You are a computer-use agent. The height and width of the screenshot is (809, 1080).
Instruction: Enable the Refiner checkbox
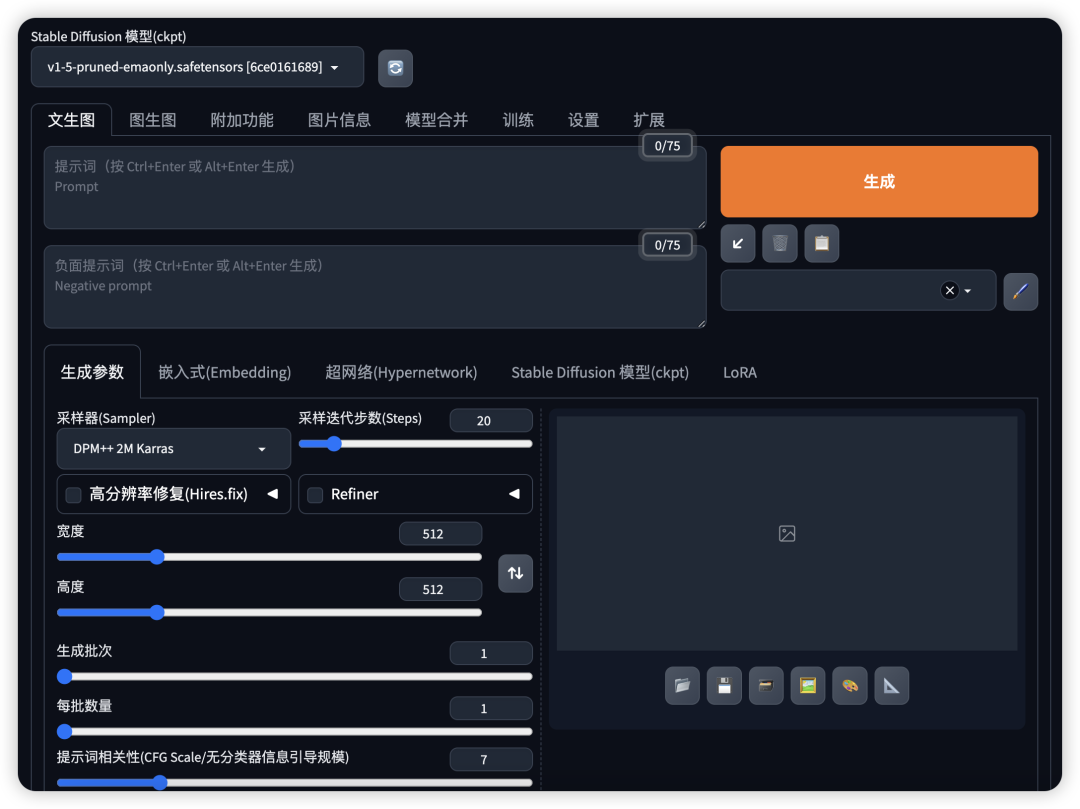point(315,494)
